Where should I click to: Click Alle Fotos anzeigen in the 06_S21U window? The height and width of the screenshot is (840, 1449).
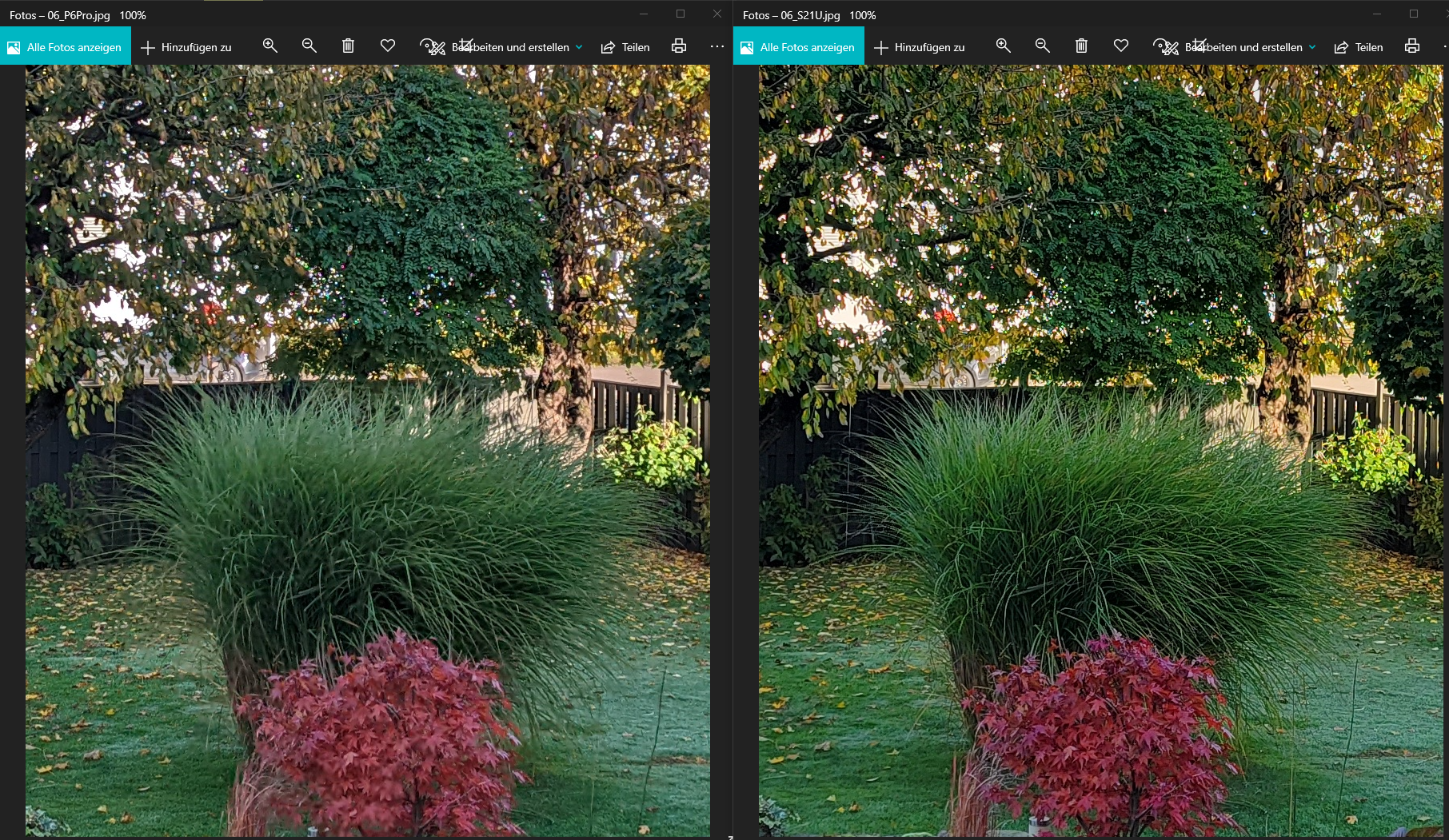pyautogui.click(x=799, y=47)
